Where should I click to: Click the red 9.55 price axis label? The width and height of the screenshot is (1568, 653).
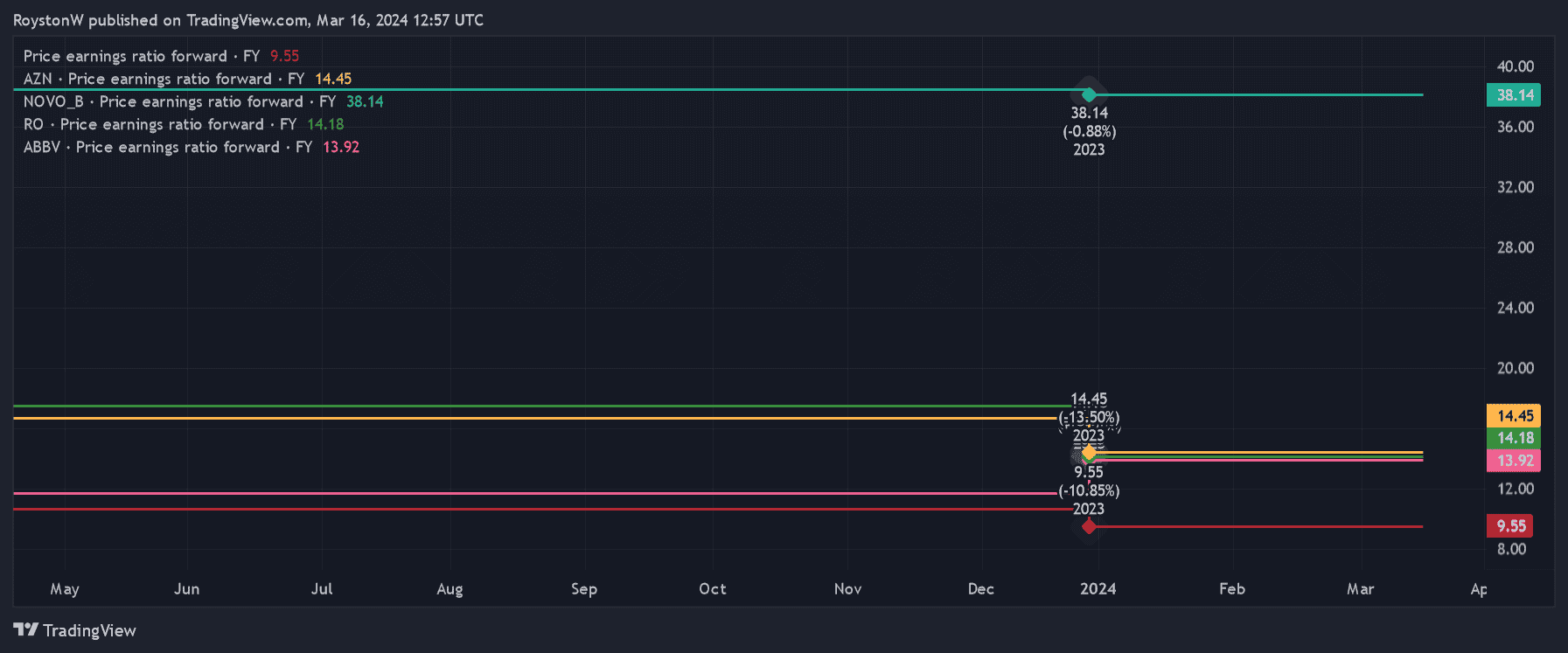[x=1510, y=526]
